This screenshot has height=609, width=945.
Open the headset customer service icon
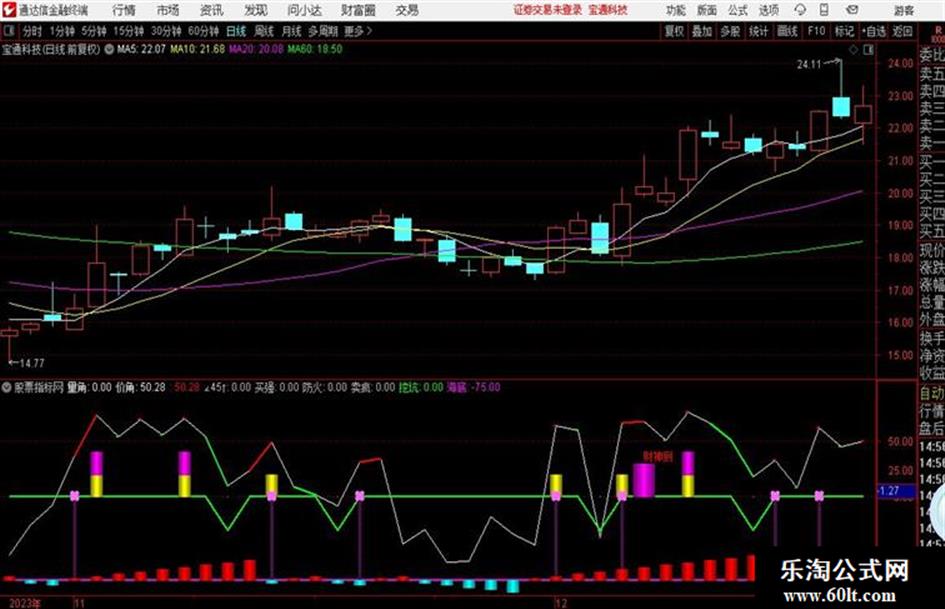[x=800, y=10]
